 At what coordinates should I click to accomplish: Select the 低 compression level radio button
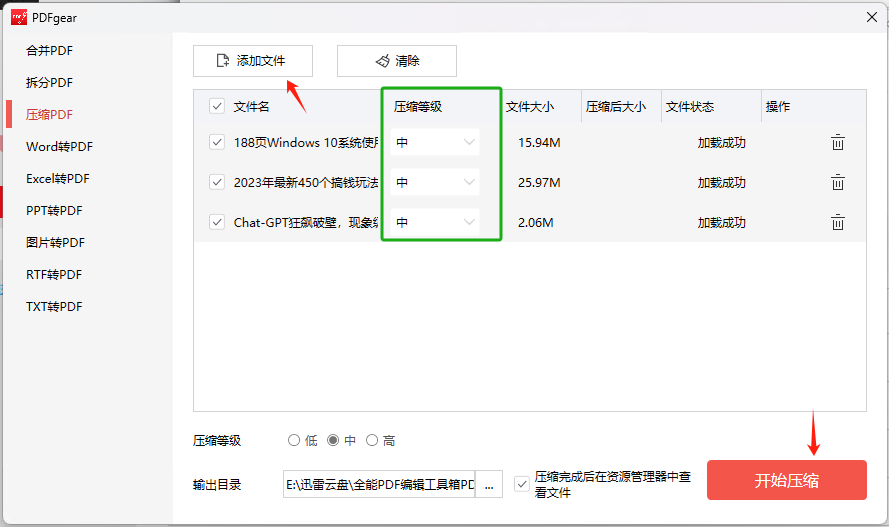point(294,441)
